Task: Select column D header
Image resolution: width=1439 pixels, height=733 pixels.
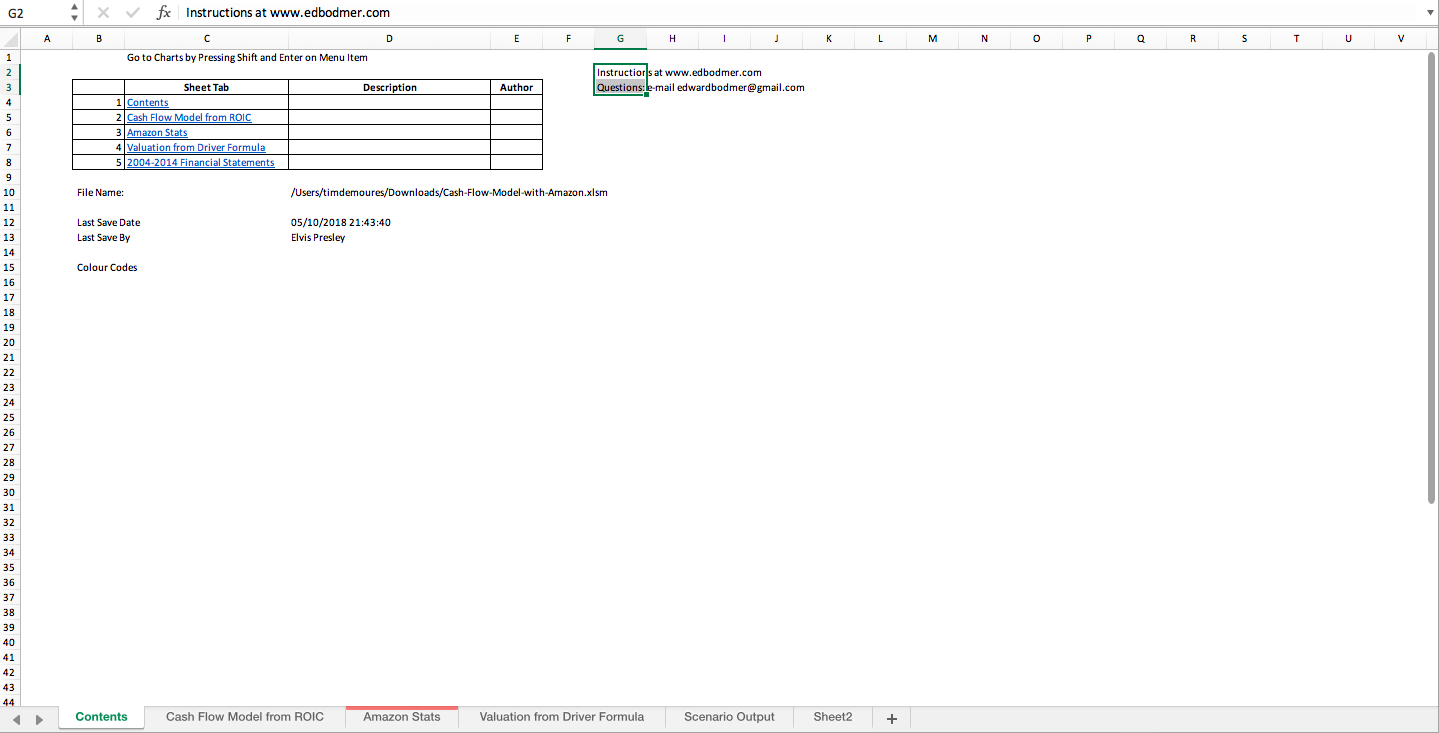Action: point(389,39)
